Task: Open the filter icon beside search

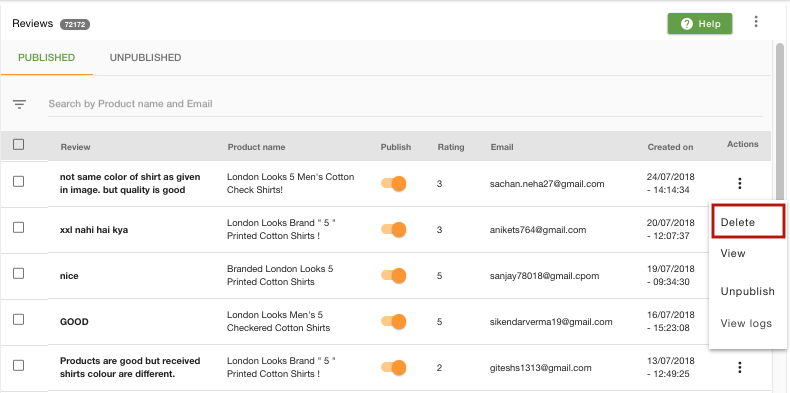Action: point(20,104)
